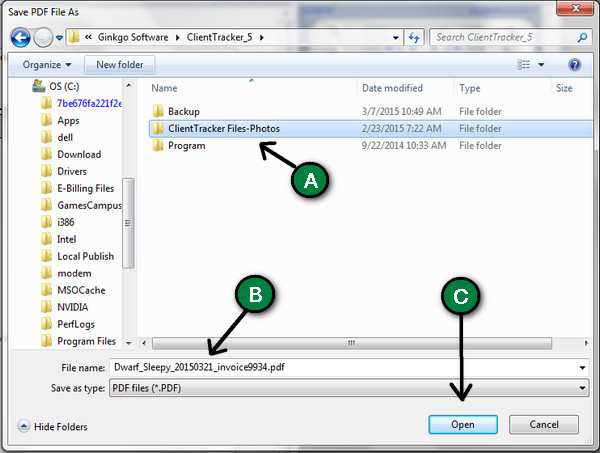Open the address bar history dropdown
The image size is (600, 453).
pos(396,37)
